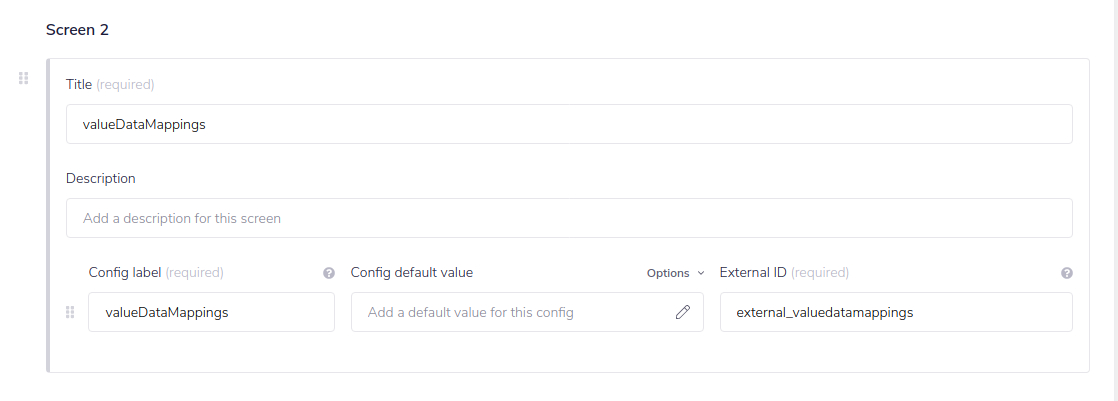Open the Options dropdown

668,273
